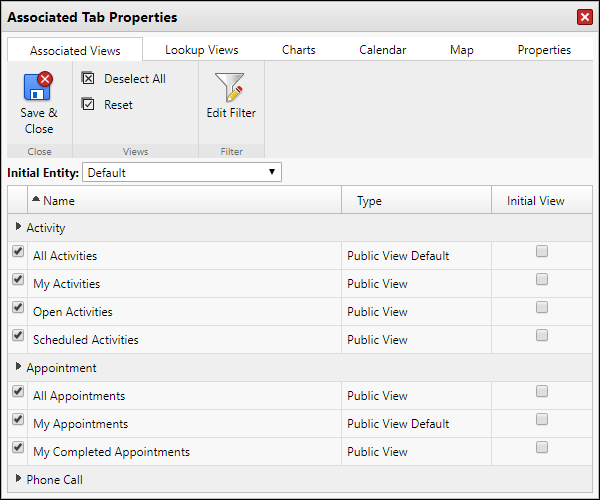Viewport: 600px width, 500px height.
Task: Collapse the Appointment group
Action: coord(19,368)
